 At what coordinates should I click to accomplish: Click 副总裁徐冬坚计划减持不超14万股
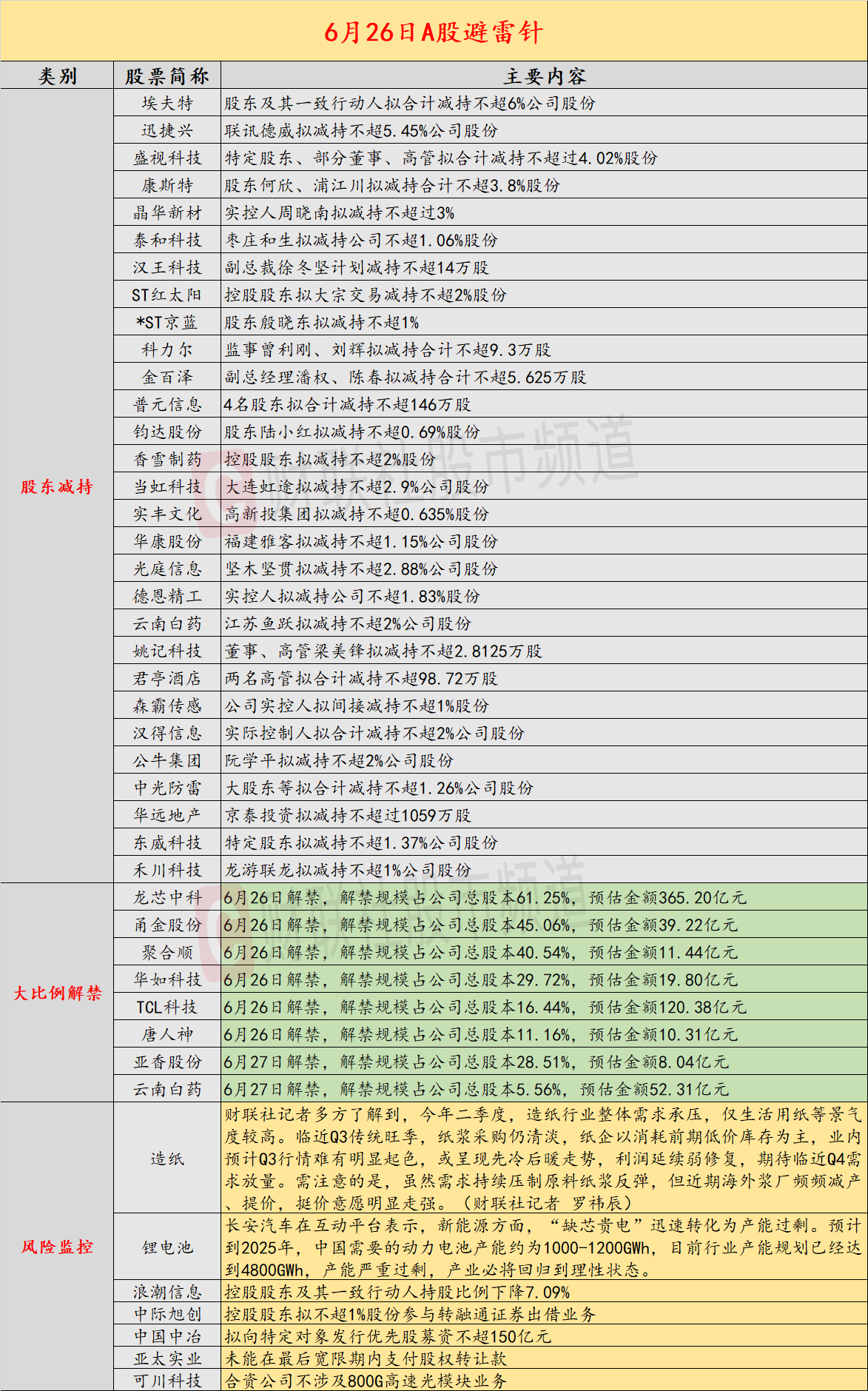tap(357, 267)
